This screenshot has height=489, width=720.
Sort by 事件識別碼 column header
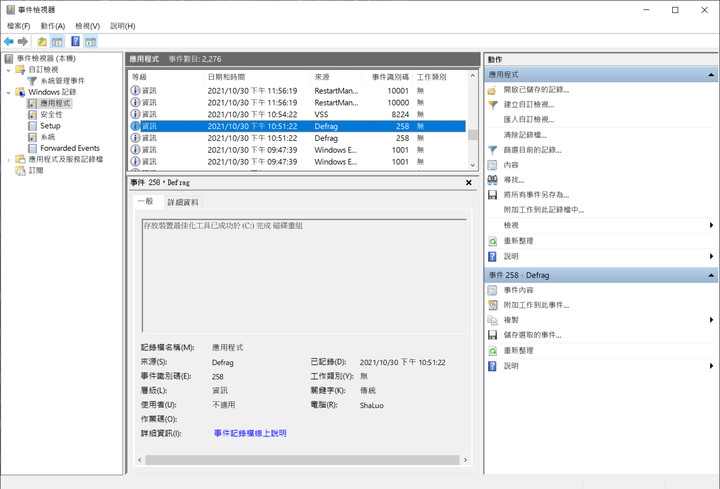(x=388, y=77)
